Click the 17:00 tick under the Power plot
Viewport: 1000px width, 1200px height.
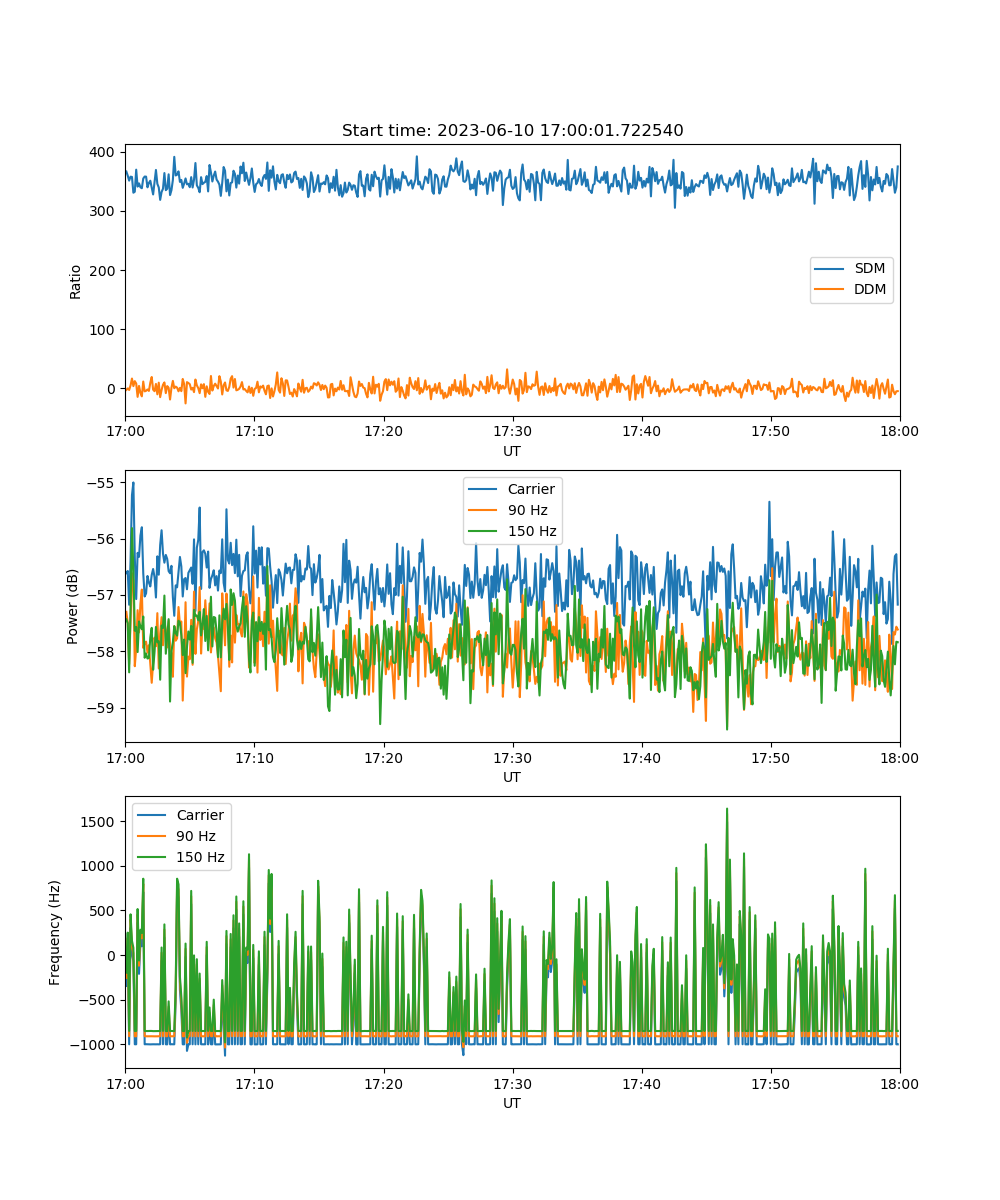pyautogui.click(x=125, y=757)
